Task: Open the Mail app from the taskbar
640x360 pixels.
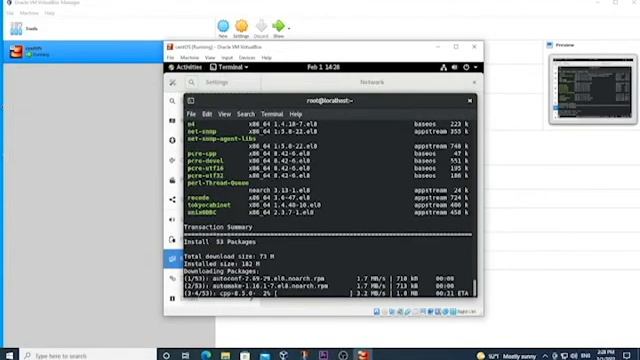Action: click(x=265, y=356)
